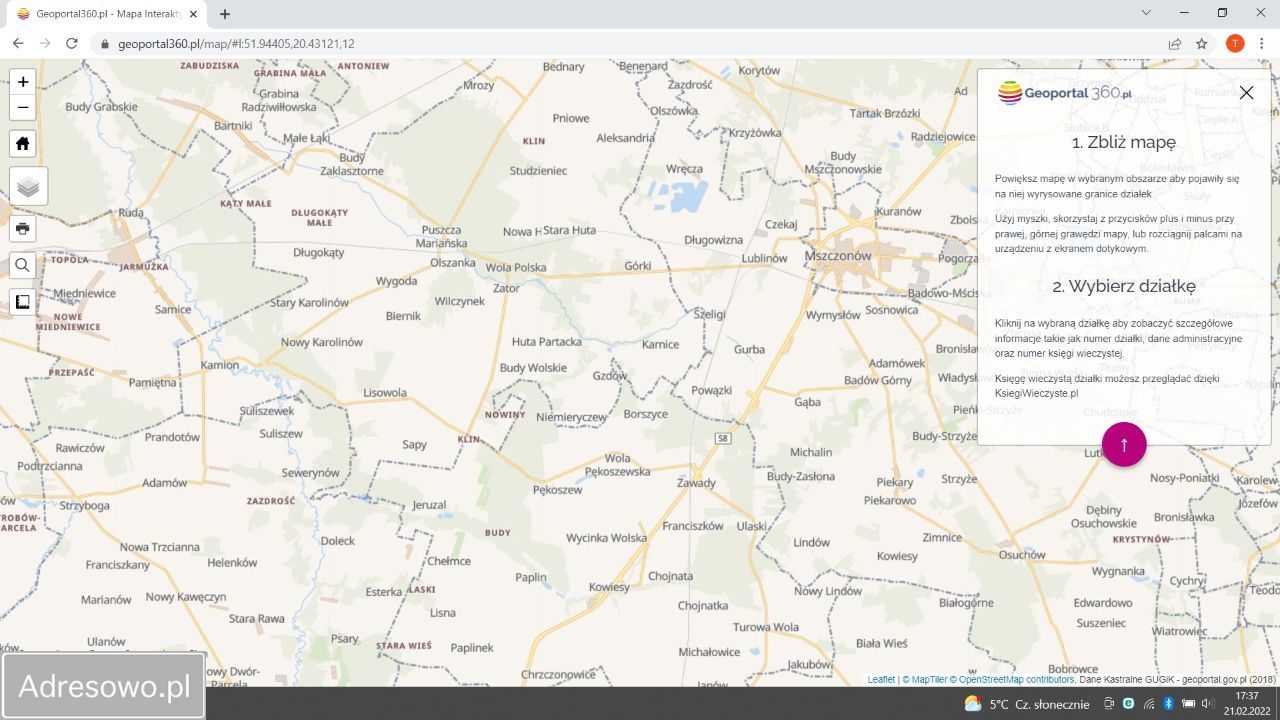1280x720 pixels.
Task: Print the map using printer icon
Action: pyautogui.click(x=23, y=229)
